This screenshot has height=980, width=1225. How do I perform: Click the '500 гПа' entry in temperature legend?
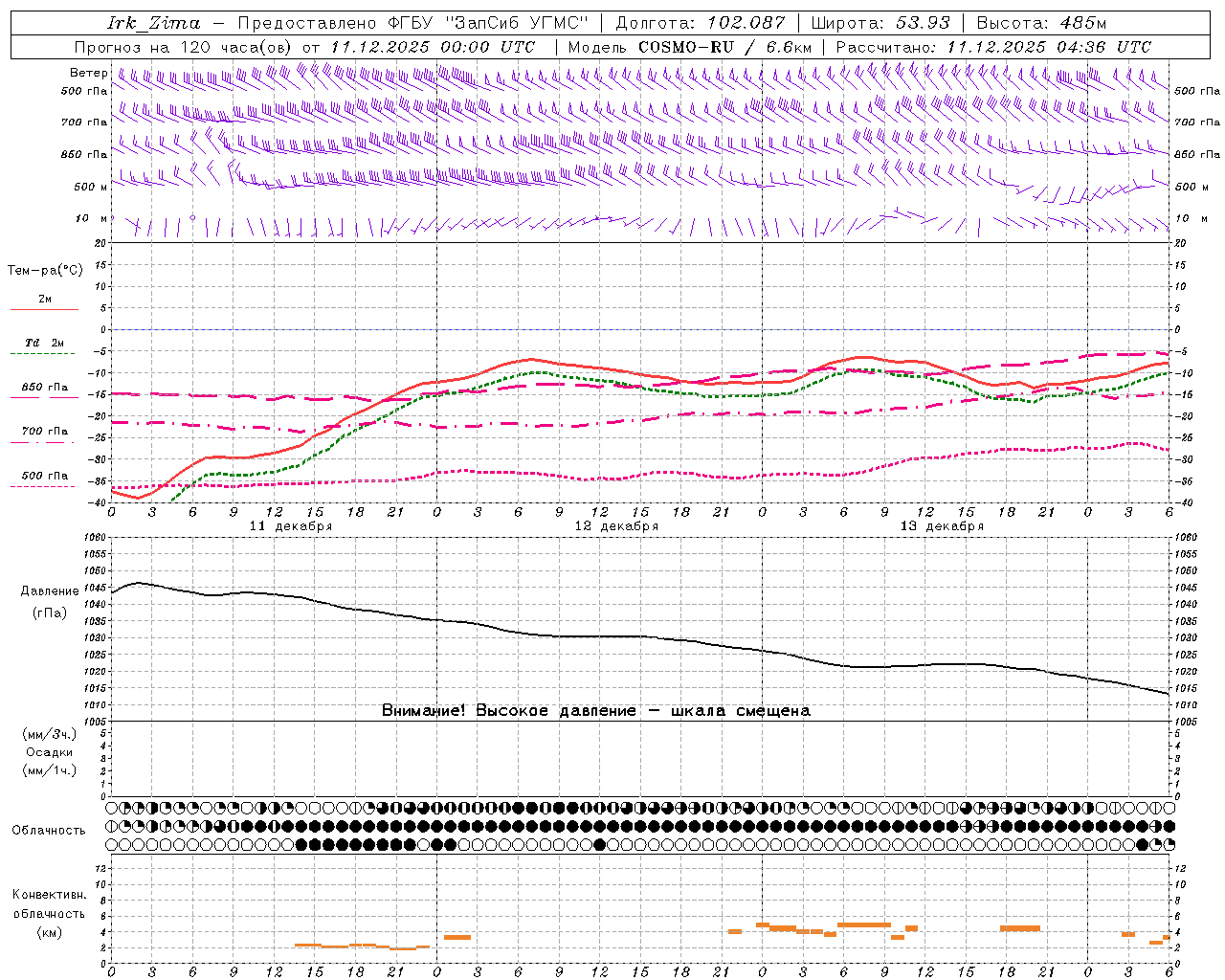point(45,476)
